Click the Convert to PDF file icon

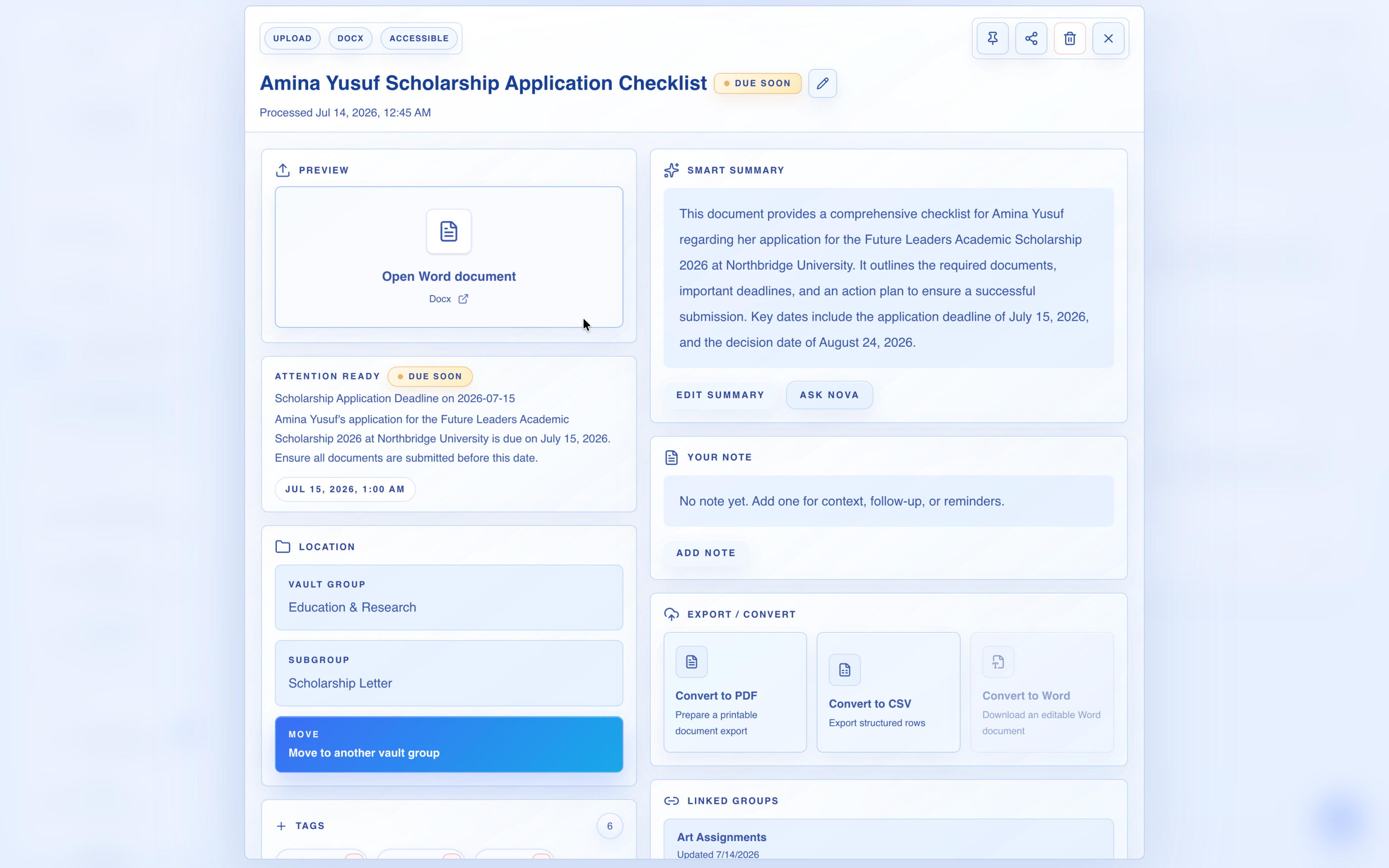691,662
